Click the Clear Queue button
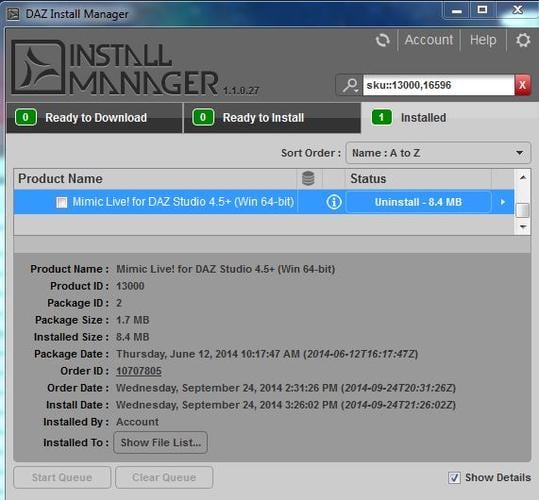This screenshot has height=500, width=539. (164, 477)
